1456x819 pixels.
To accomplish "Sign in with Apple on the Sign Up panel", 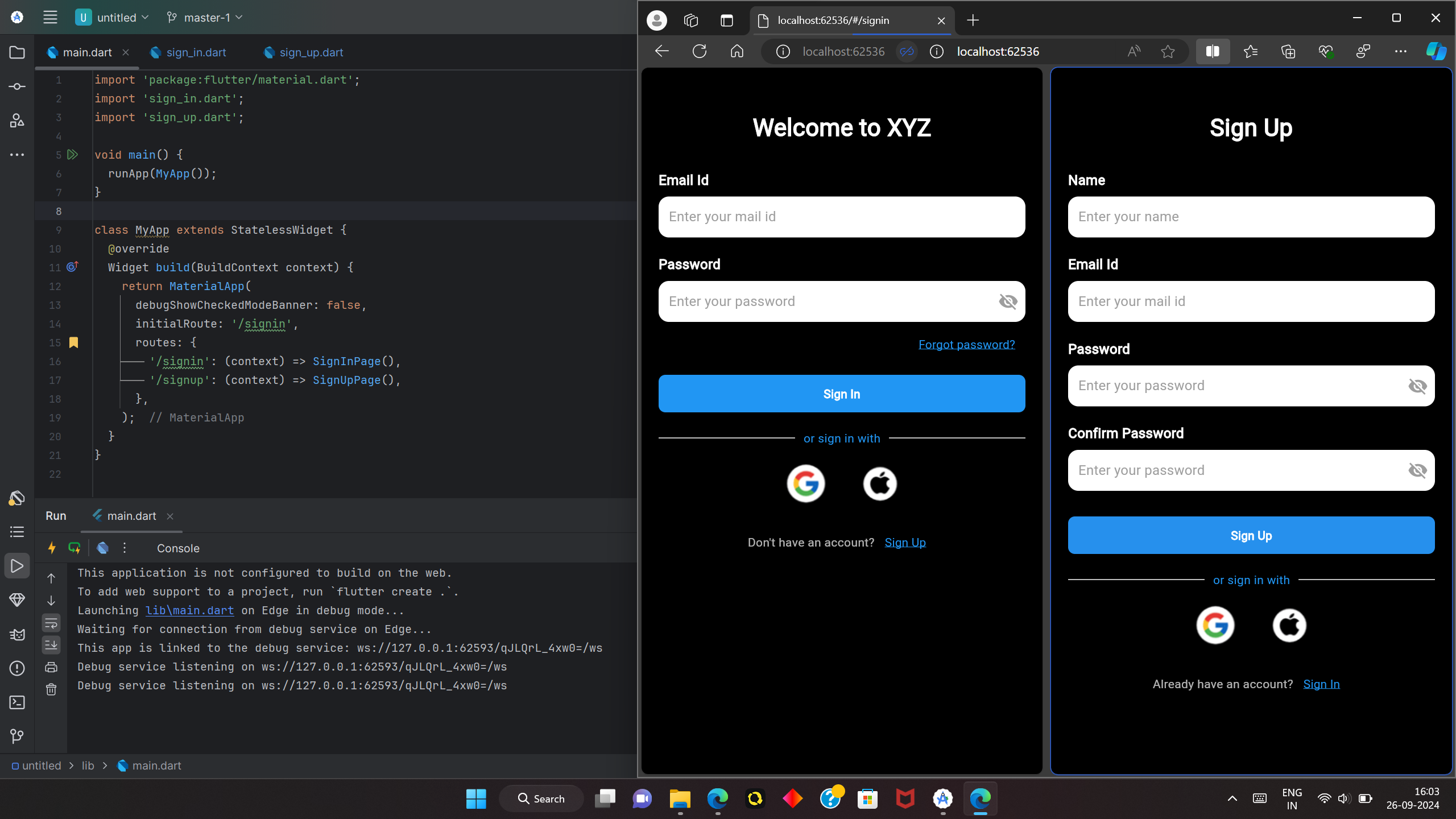I will coord(1288,624).
